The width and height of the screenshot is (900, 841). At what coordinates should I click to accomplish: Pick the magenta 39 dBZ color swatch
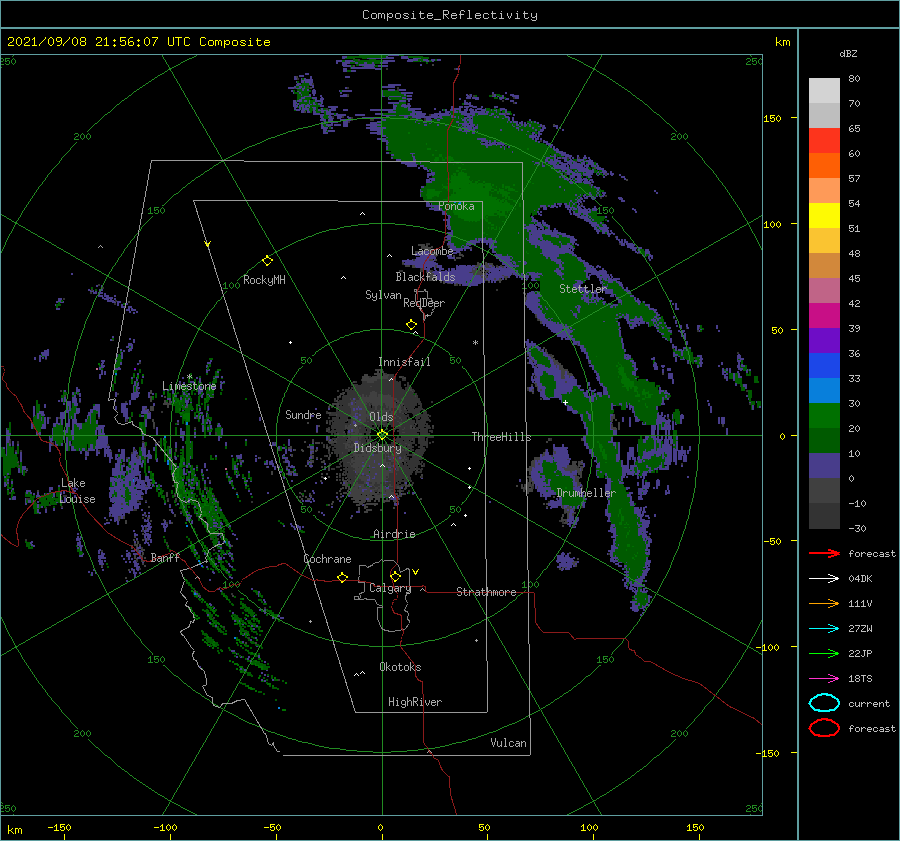point(824,316)
